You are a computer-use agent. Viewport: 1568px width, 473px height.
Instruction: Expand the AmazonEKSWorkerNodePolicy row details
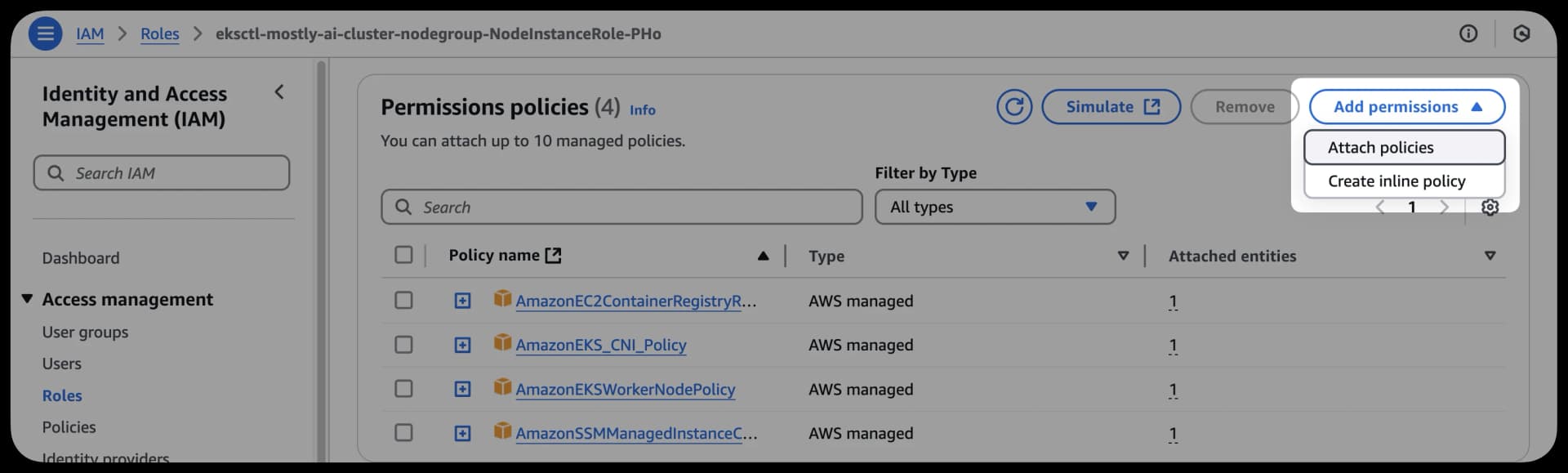pos(462,389)
